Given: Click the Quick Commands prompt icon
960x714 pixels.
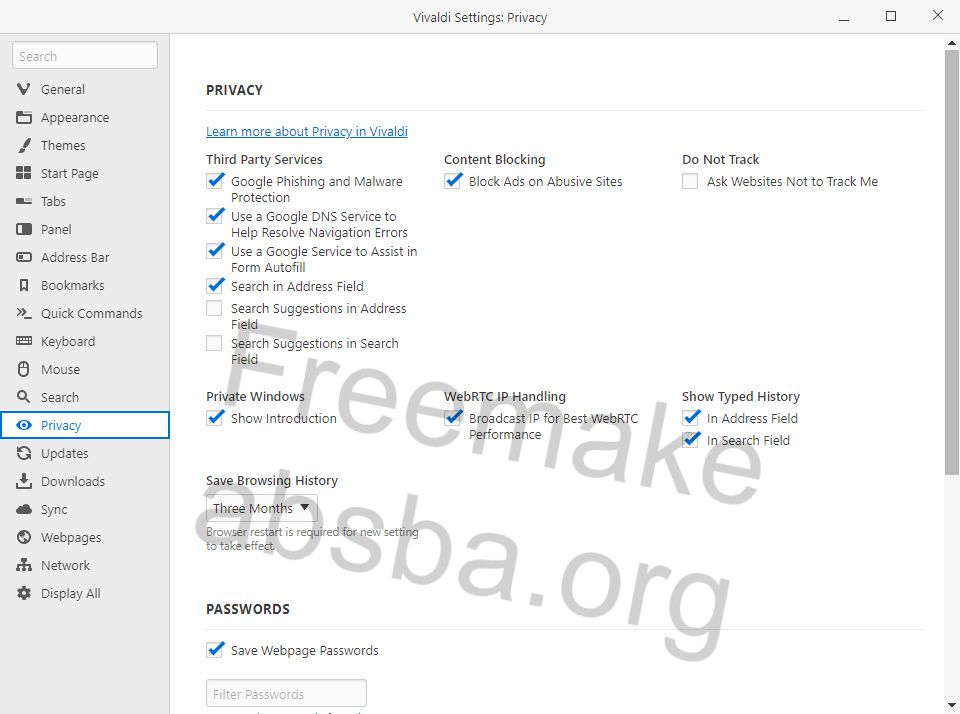Looking at the screenshot, I should pos(23,313).
